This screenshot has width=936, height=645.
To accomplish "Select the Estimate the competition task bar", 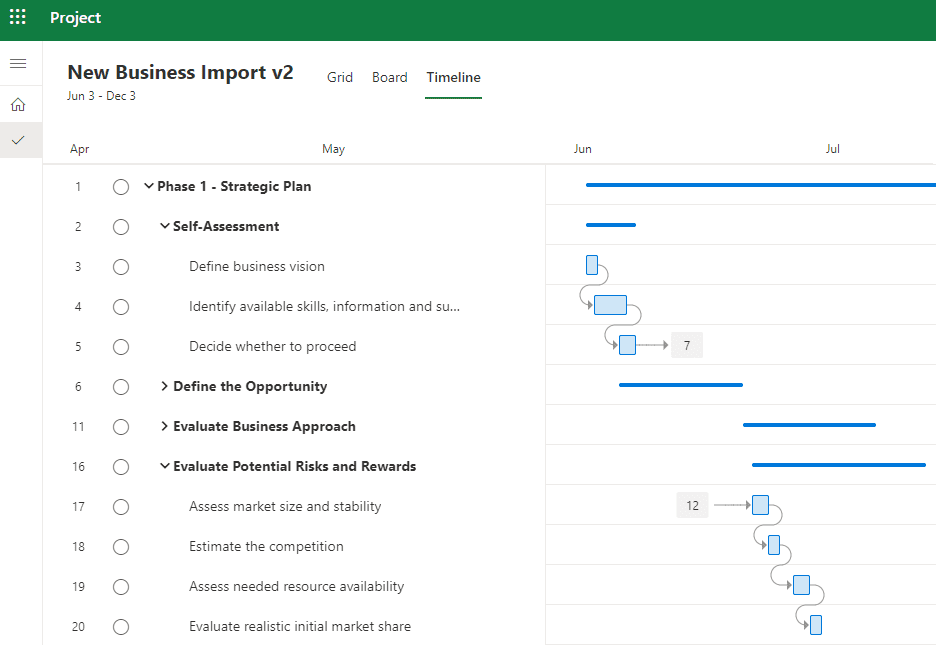I will [774, 545].
